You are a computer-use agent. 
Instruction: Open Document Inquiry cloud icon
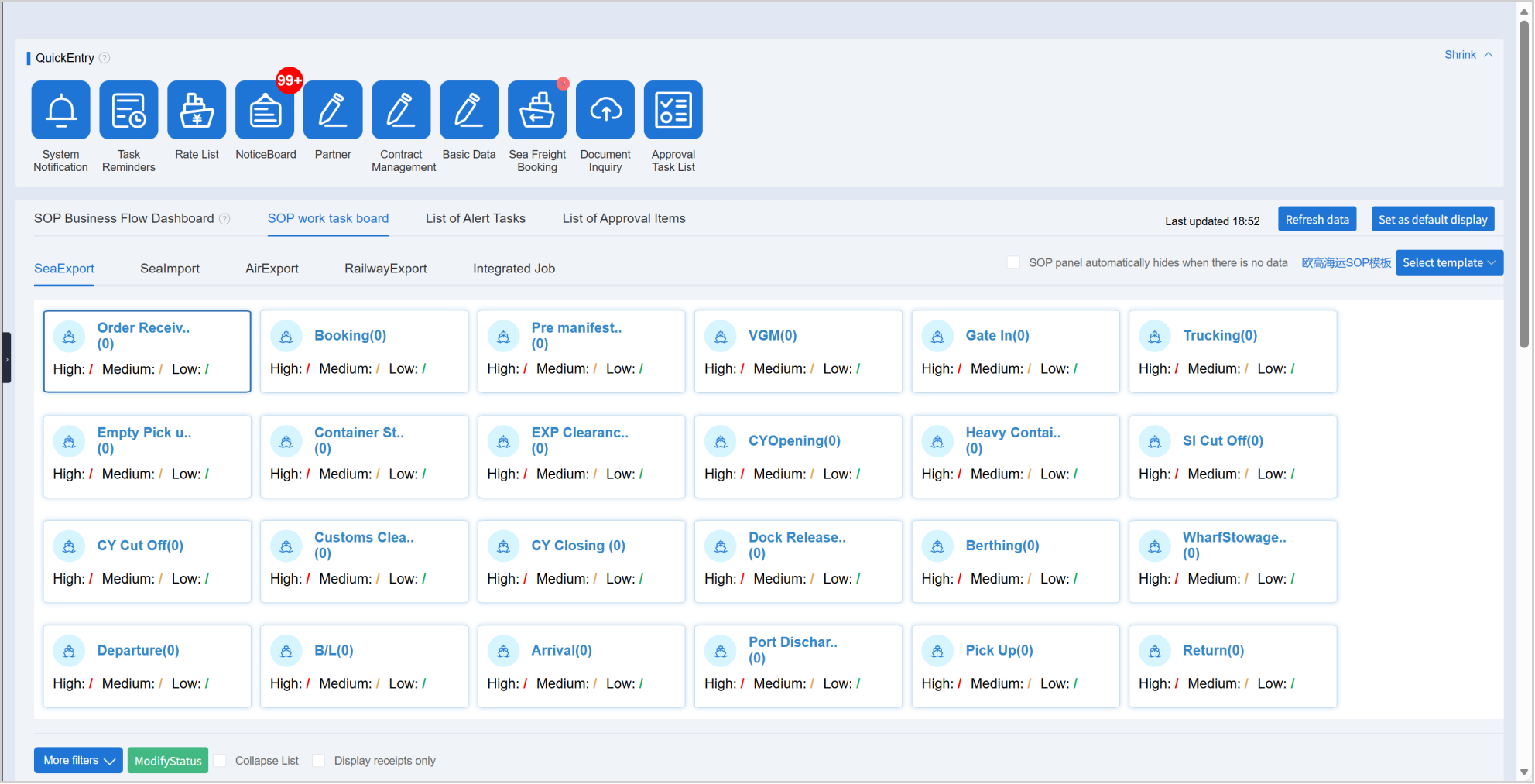[x=605, y=111]
